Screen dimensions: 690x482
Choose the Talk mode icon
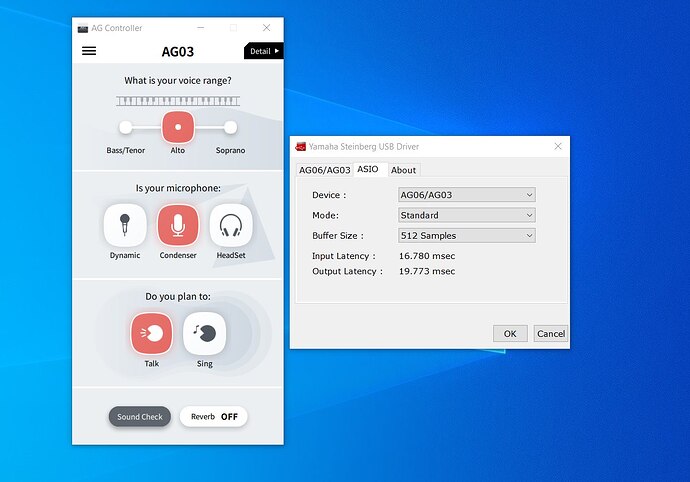151,333
